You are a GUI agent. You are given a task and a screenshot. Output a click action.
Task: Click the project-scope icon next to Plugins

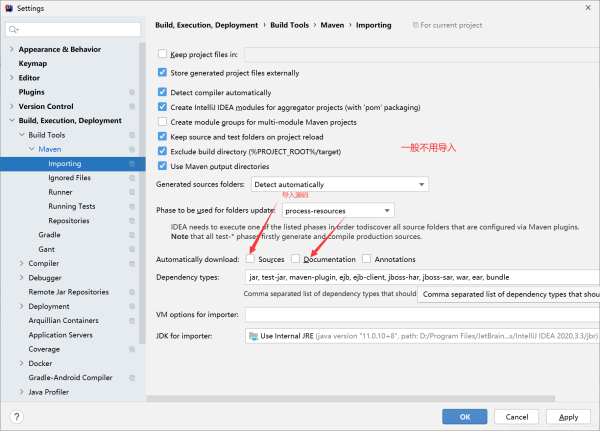point(131,92)
